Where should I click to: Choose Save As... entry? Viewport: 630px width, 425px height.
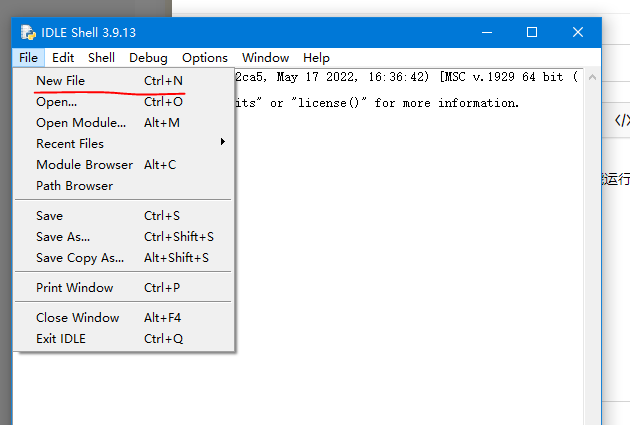tap(124, 237)
